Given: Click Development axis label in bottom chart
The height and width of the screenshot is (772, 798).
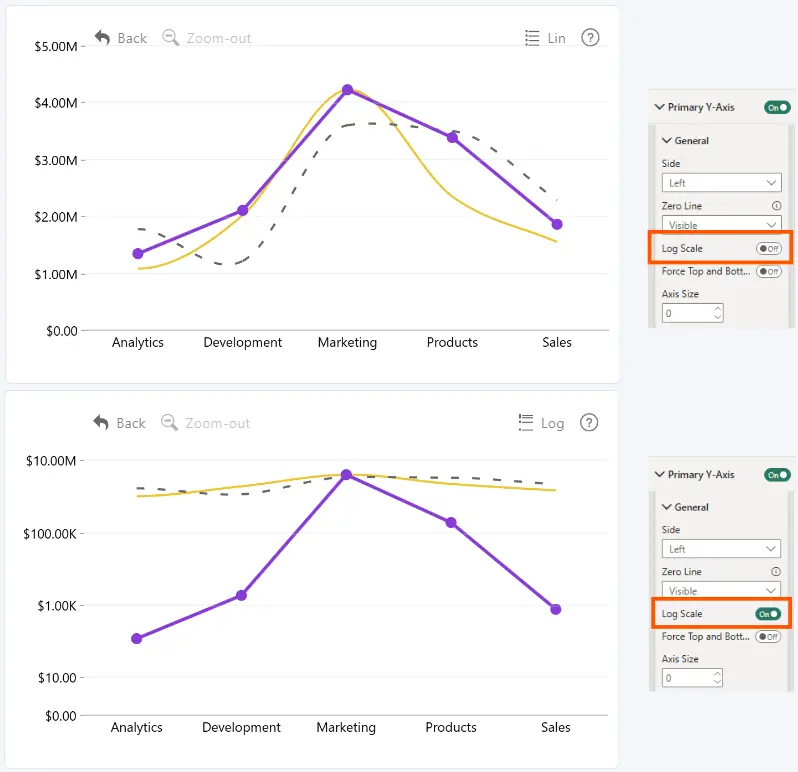Looking at the screenshot, I should click(241, 728).
